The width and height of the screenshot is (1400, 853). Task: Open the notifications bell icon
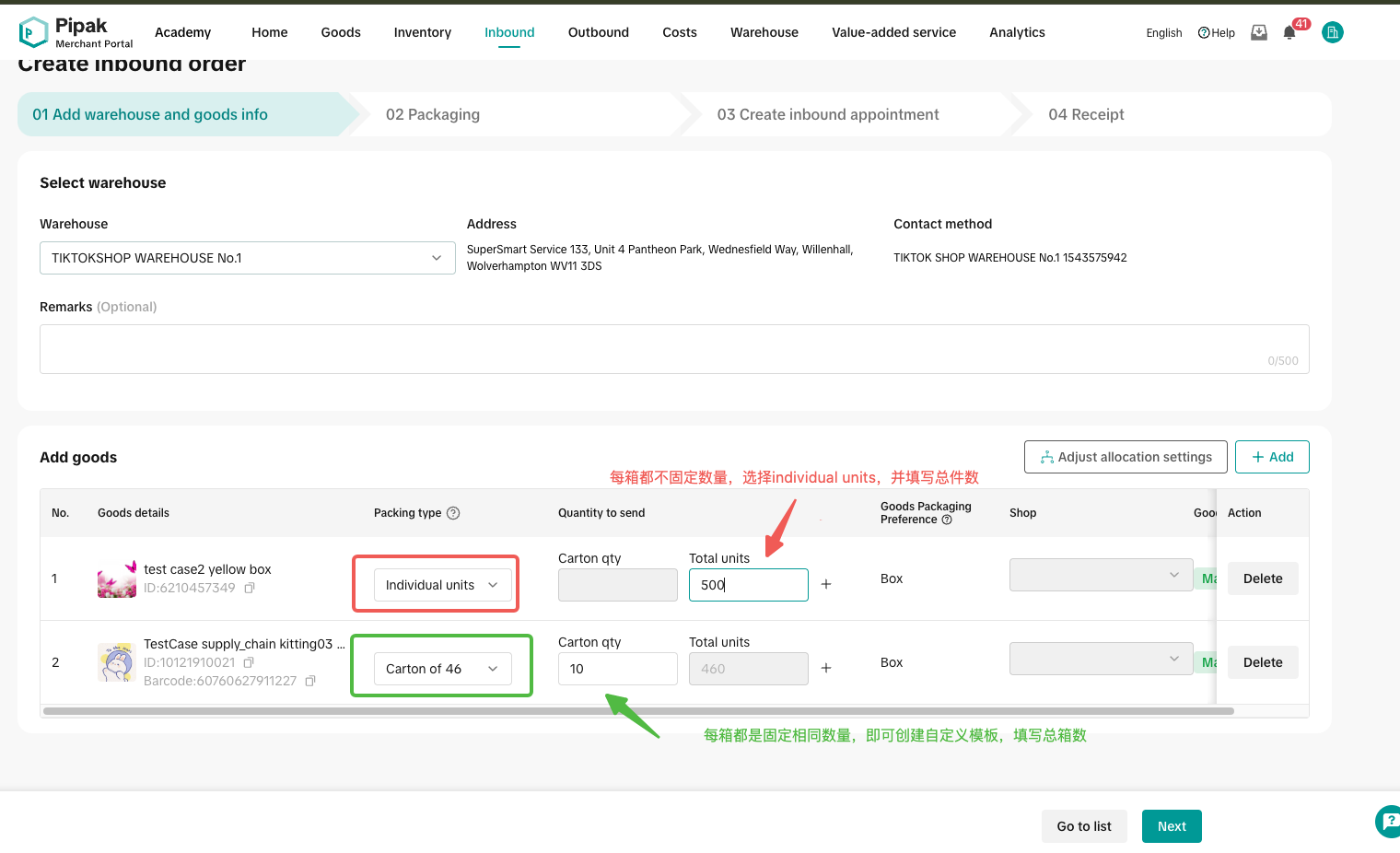1289,33
